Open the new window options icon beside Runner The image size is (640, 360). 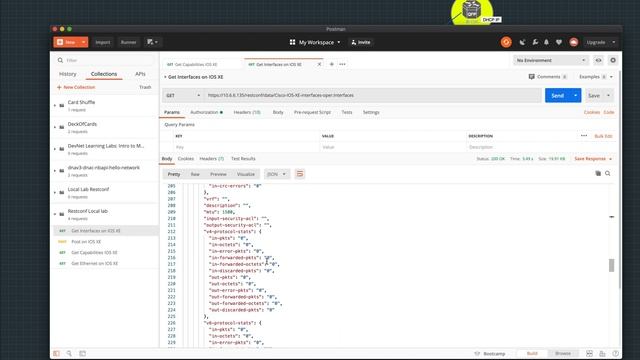(x=152, y=42)
